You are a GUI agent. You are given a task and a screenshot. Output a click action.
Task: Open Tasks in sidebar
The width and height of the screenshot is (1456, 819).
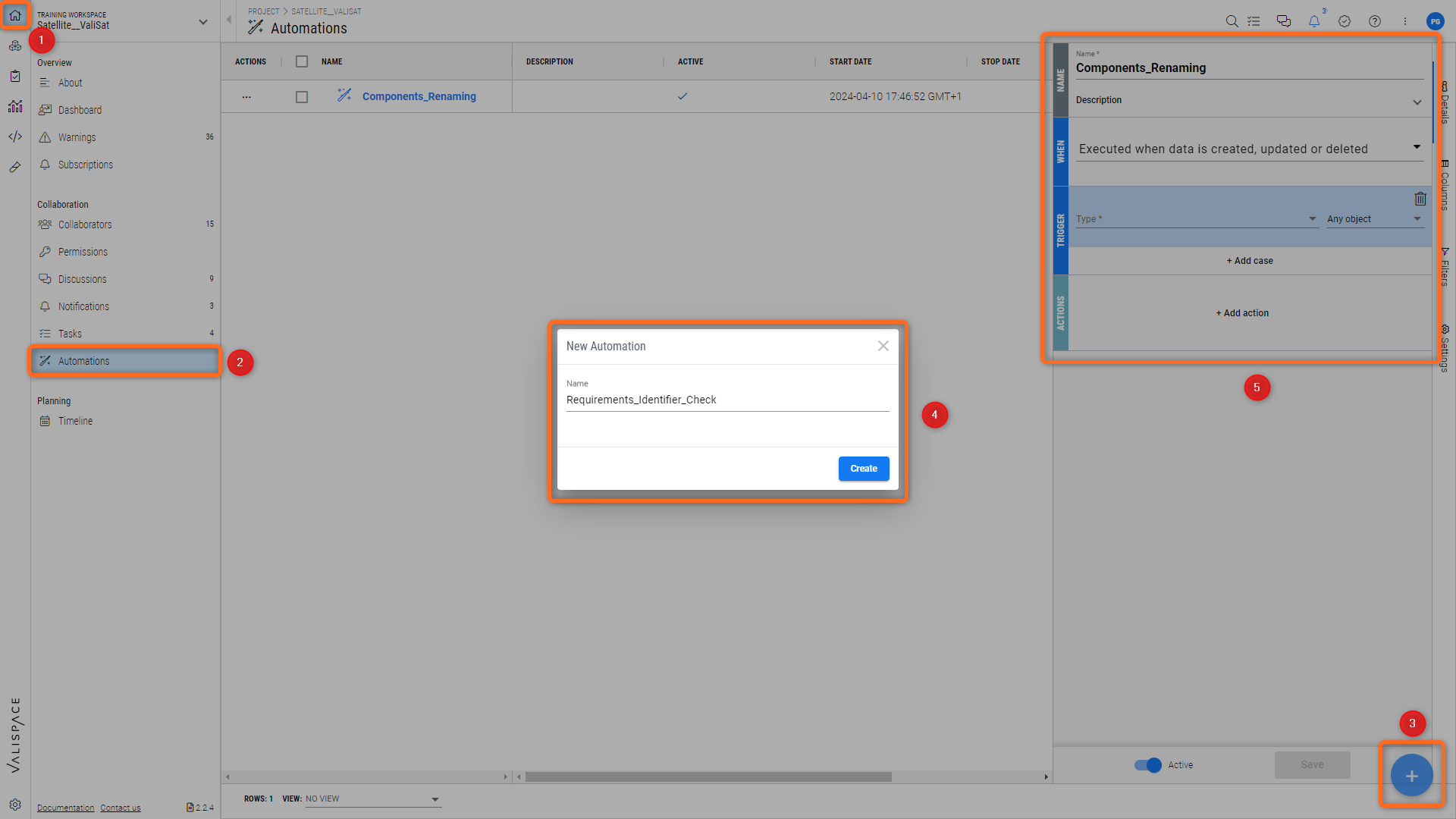(126, 334)
